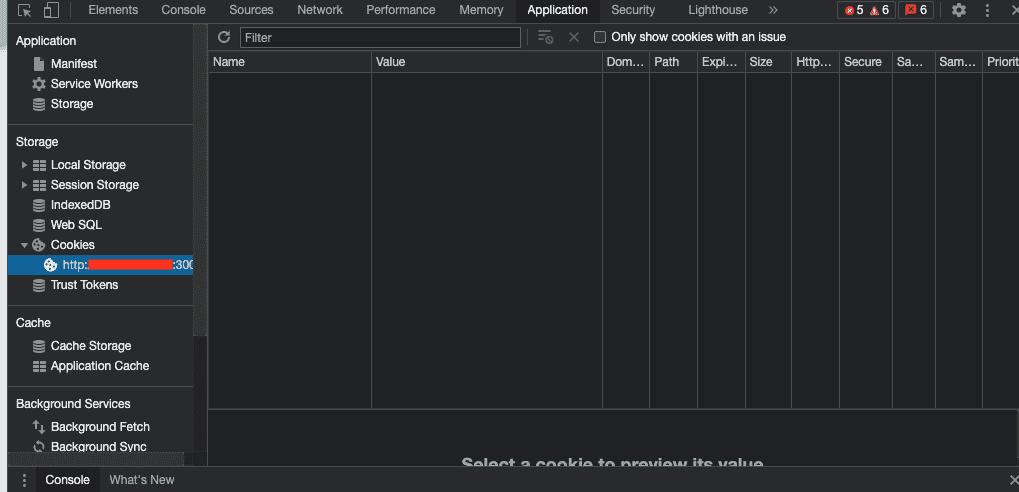Image resolution: width=1019 pixels, height=492 pixels.
Task: Click the Cookies cookie icon
Action: [x=39, y=245]
